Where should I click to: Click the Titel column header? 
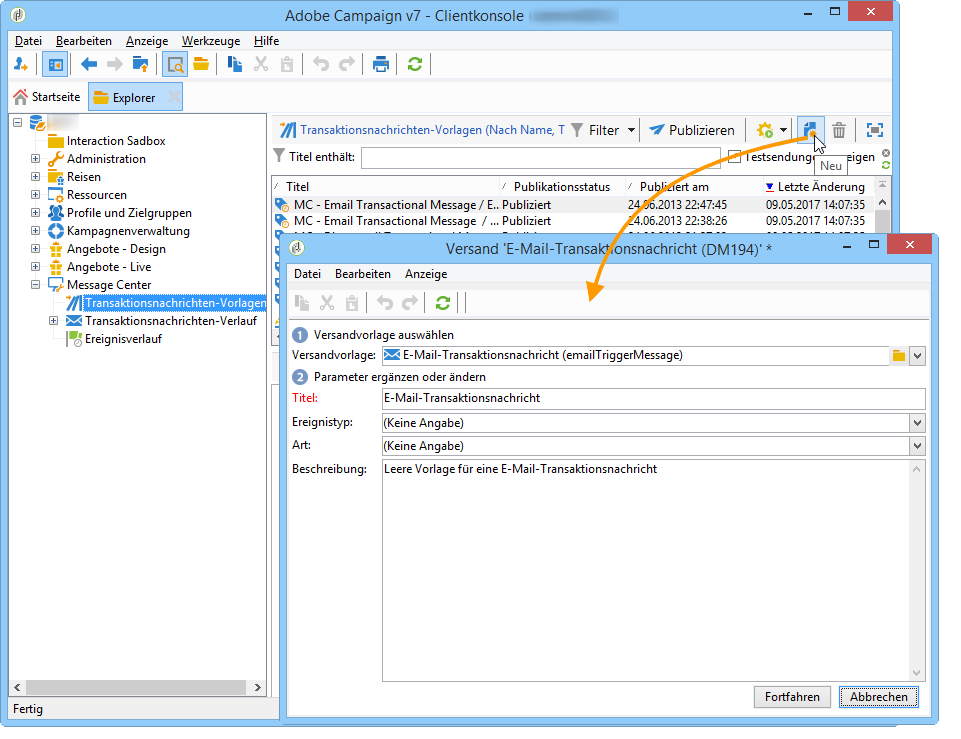pyautogui.click(x=386, y=187)
